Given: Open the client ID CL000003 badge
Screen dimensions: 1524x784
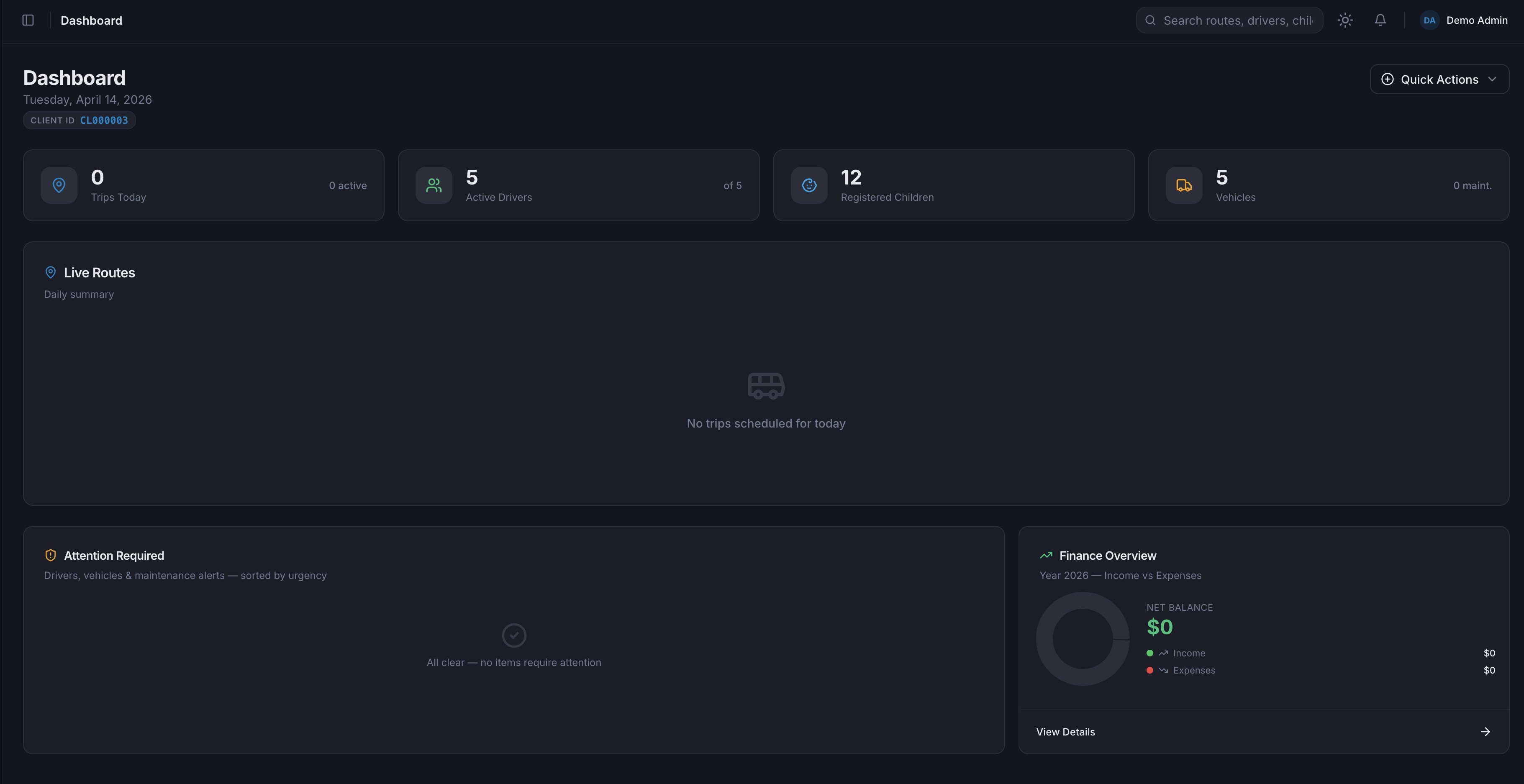Looking at the screenshot, I should tap(79, 120).
